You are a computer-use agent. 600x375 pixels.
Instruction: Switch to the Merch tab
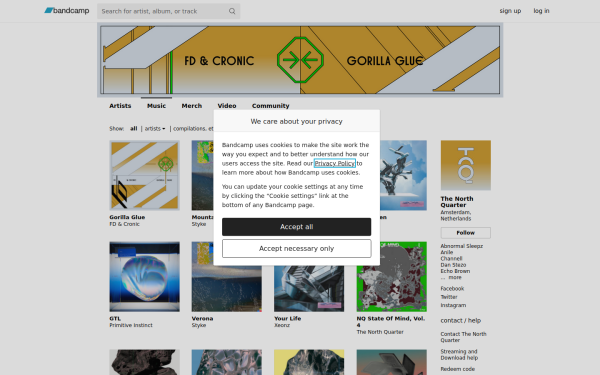[x=192, y=106]
